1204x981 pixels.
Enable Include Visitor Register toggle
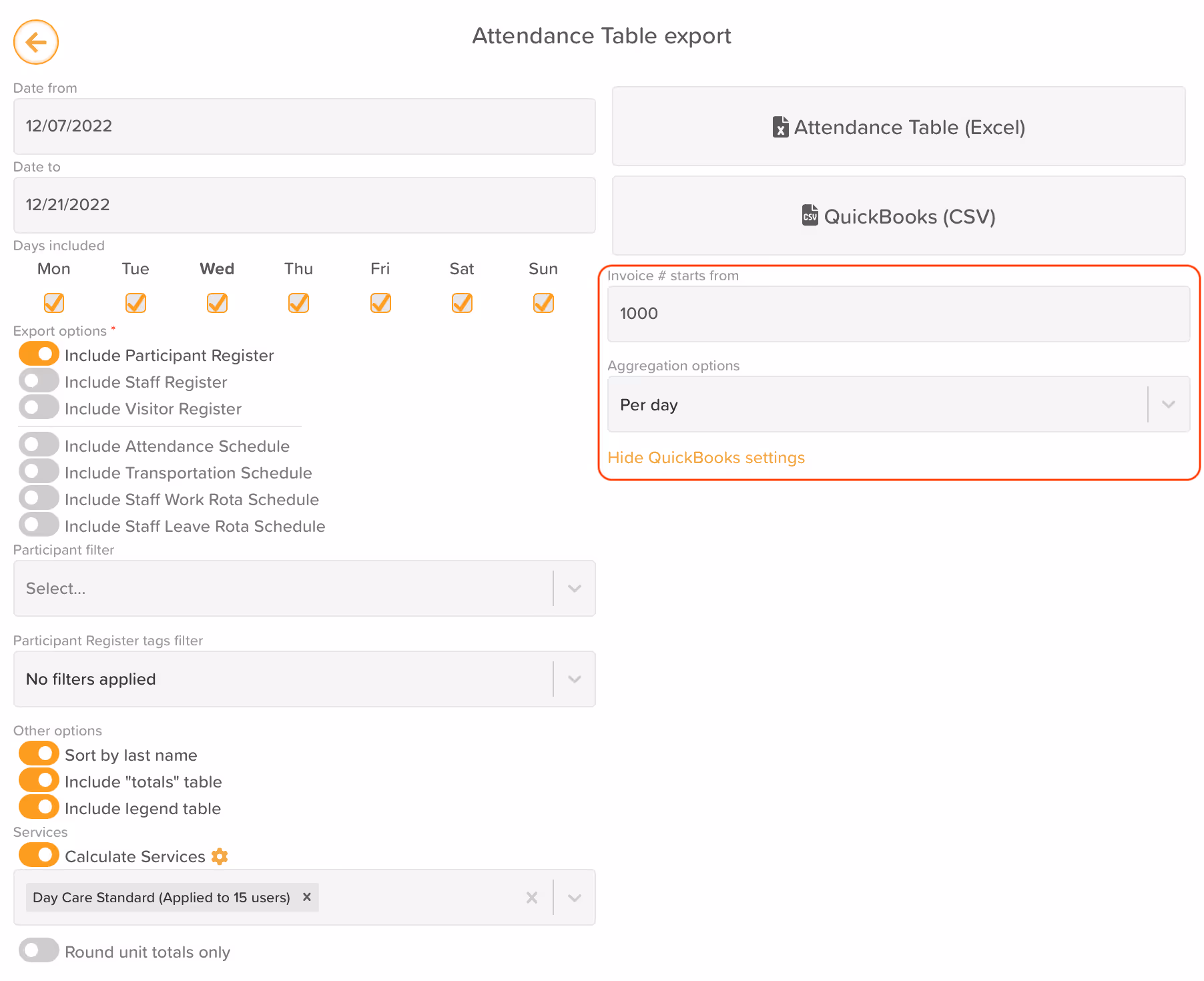39,407
